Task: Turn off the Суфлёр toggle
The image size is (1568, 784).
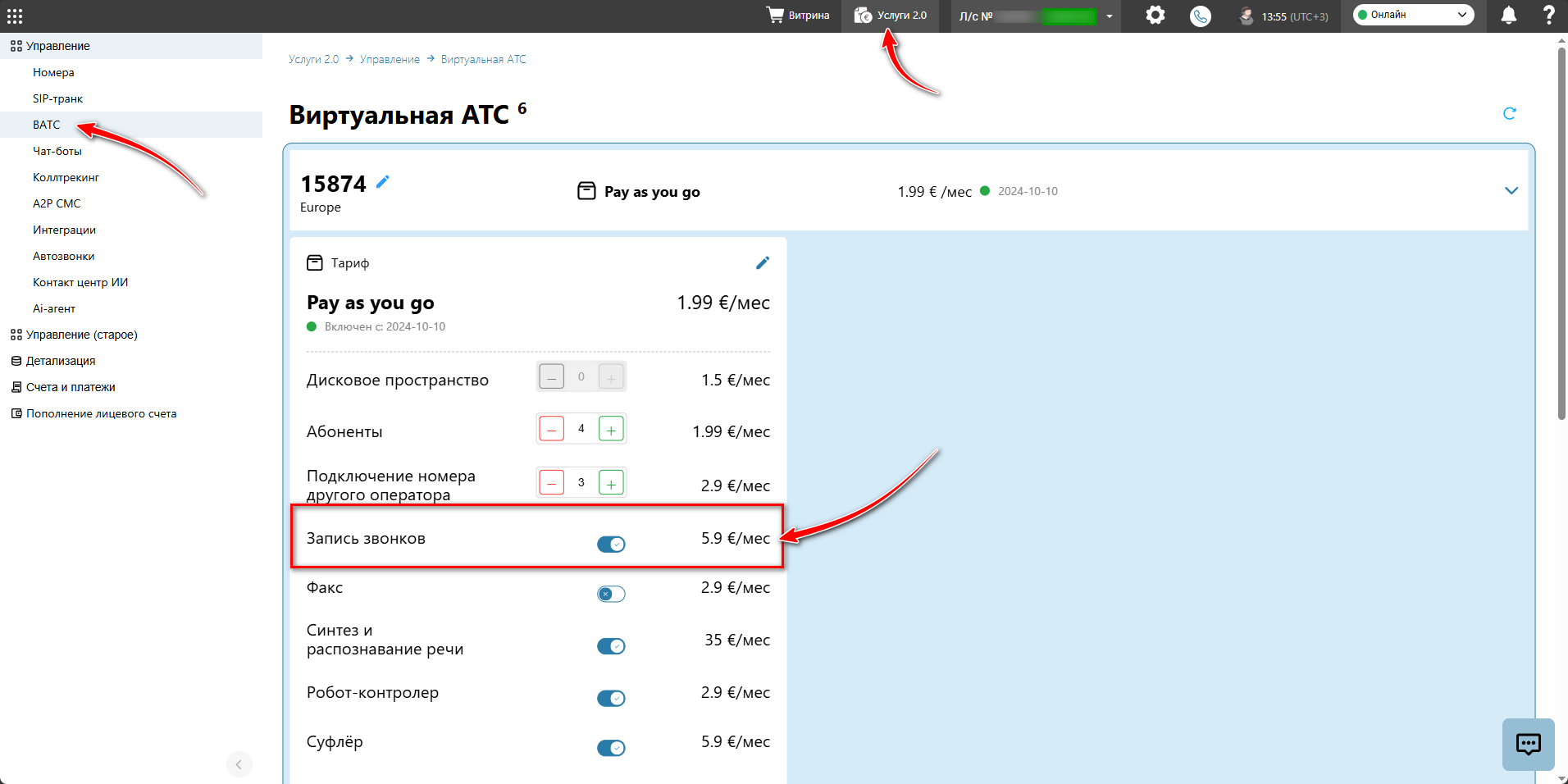Action: (611, 748)
